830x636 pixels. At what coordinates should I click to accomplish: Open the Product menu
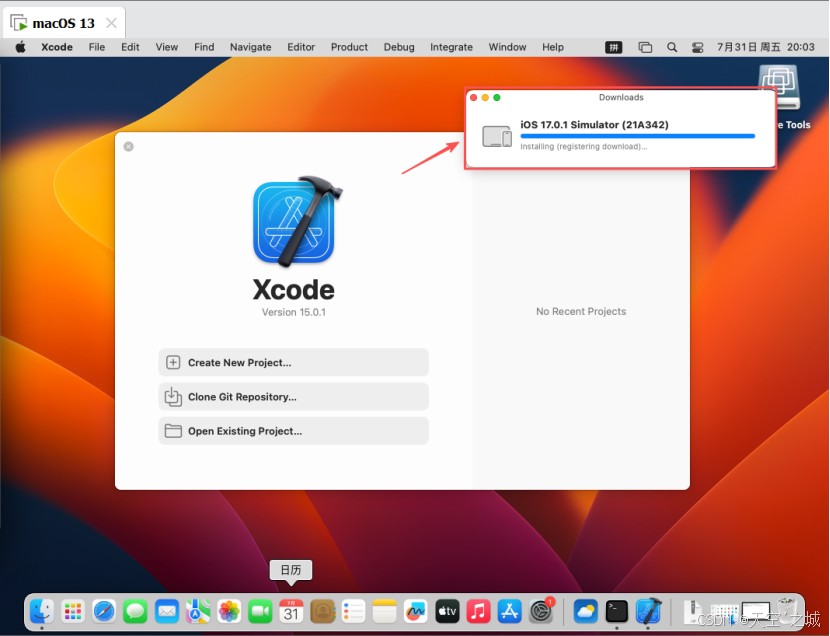(349, 47)
